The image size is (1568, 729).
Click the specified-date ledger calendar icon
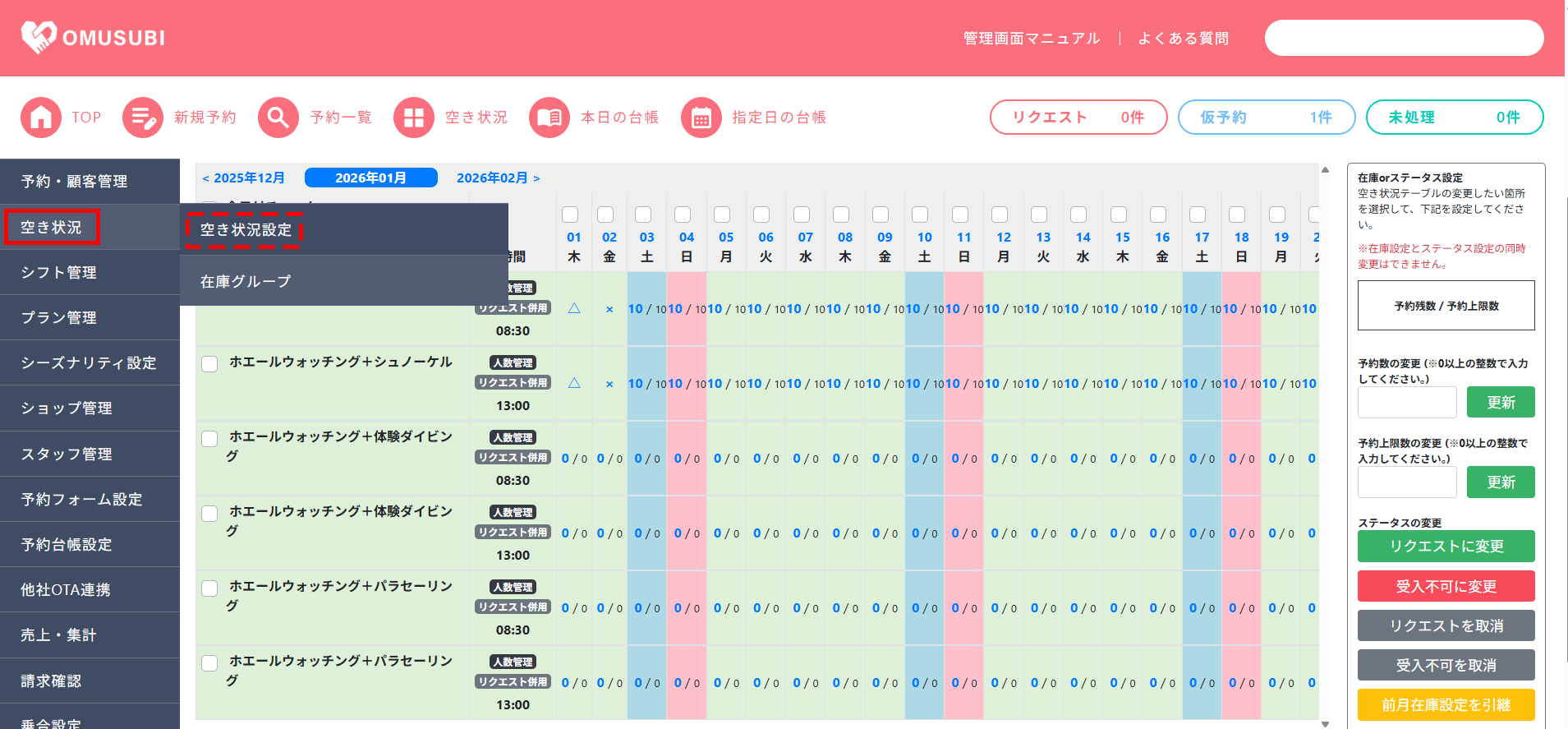701,118
